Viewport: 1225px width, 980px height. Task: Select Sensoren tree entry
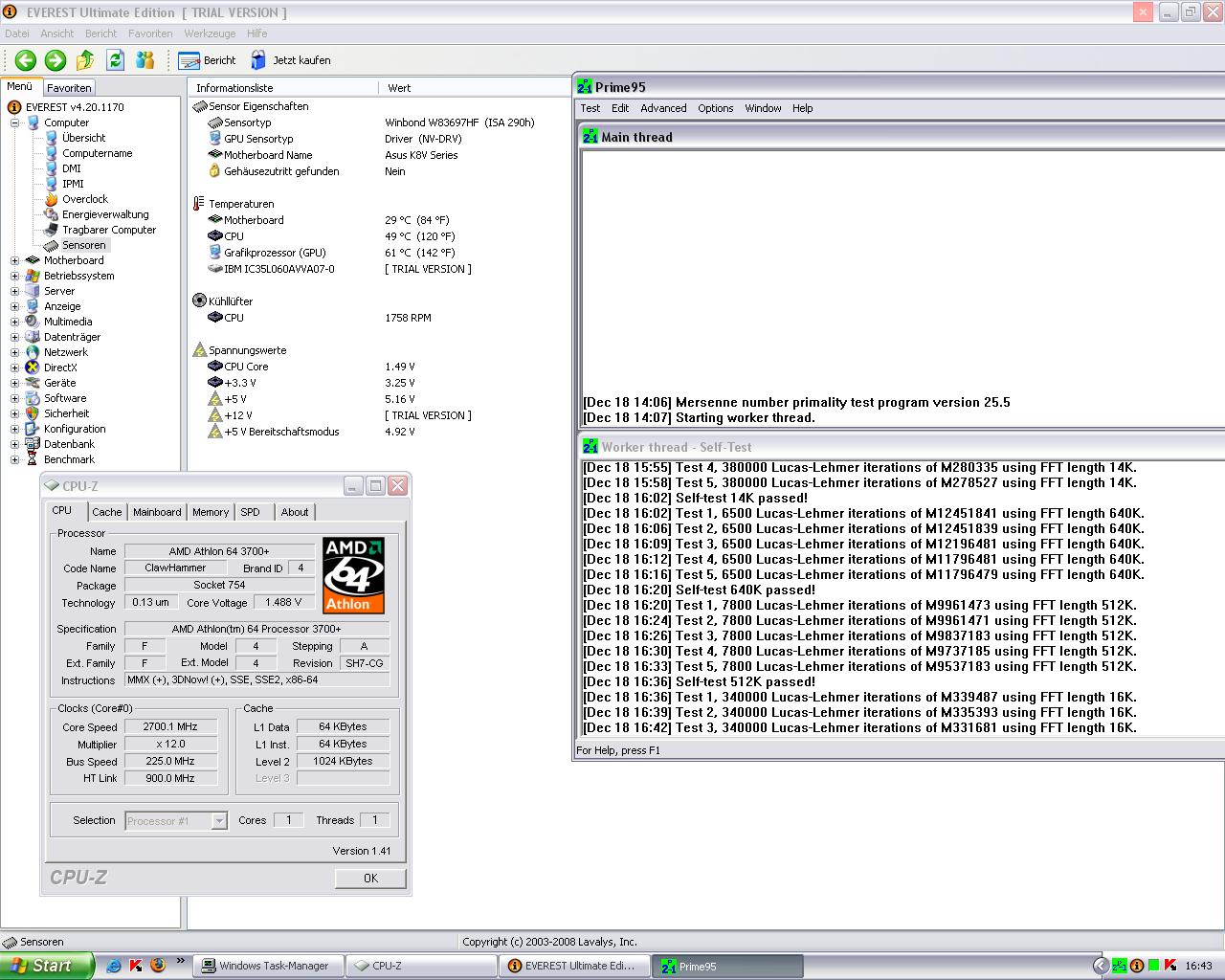pos(84,245)
